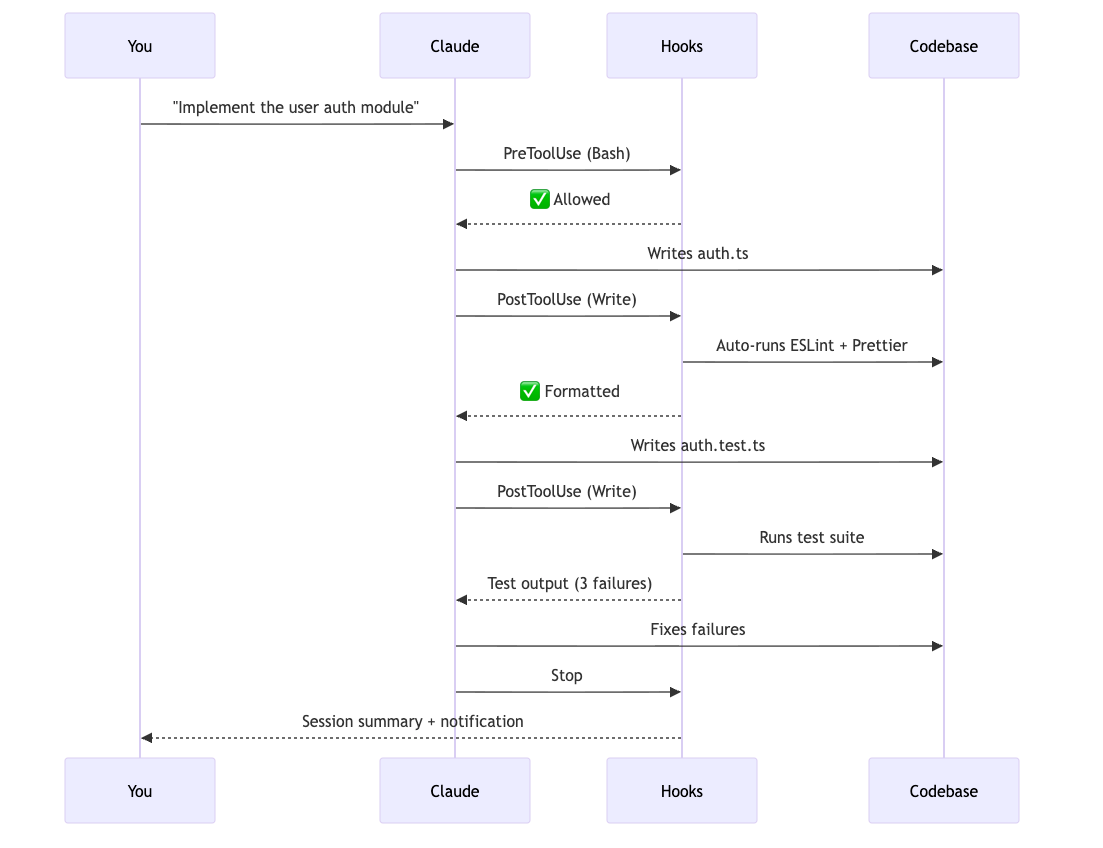Select the top Claude participant box

click(455, 46)
